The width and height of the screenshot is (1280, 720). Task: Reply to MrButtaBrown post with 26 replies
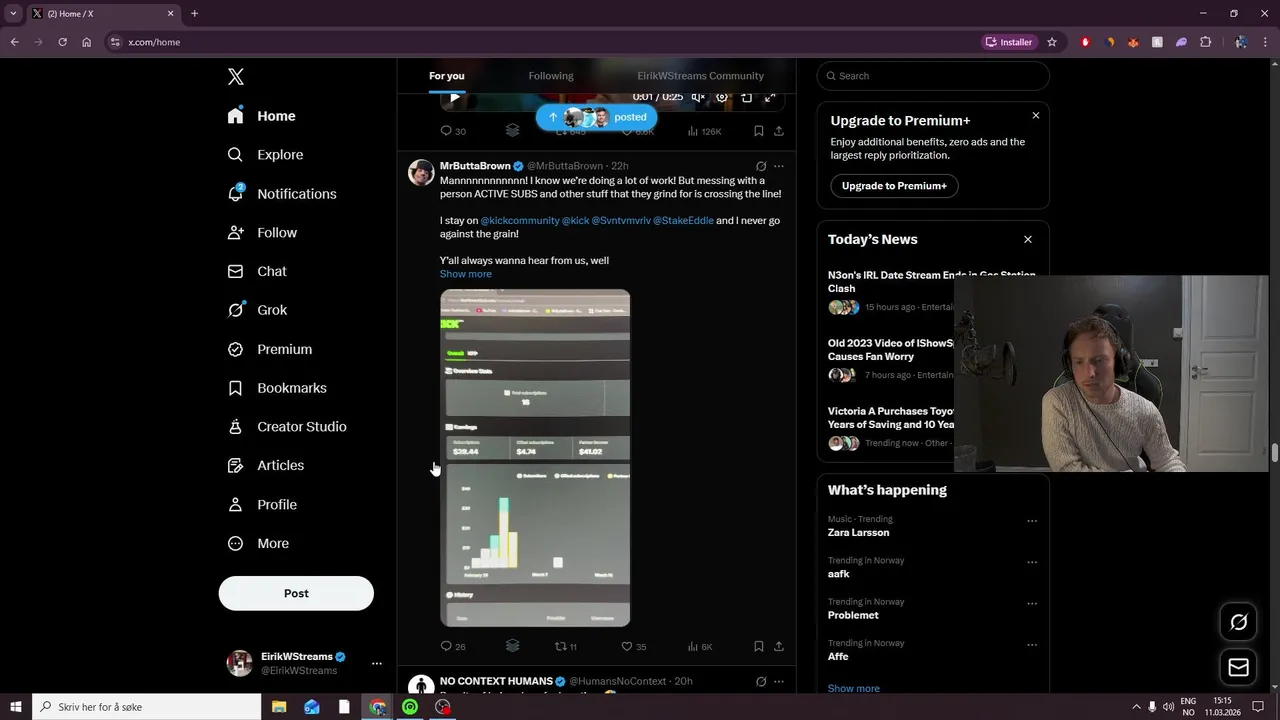click(453, 646)
